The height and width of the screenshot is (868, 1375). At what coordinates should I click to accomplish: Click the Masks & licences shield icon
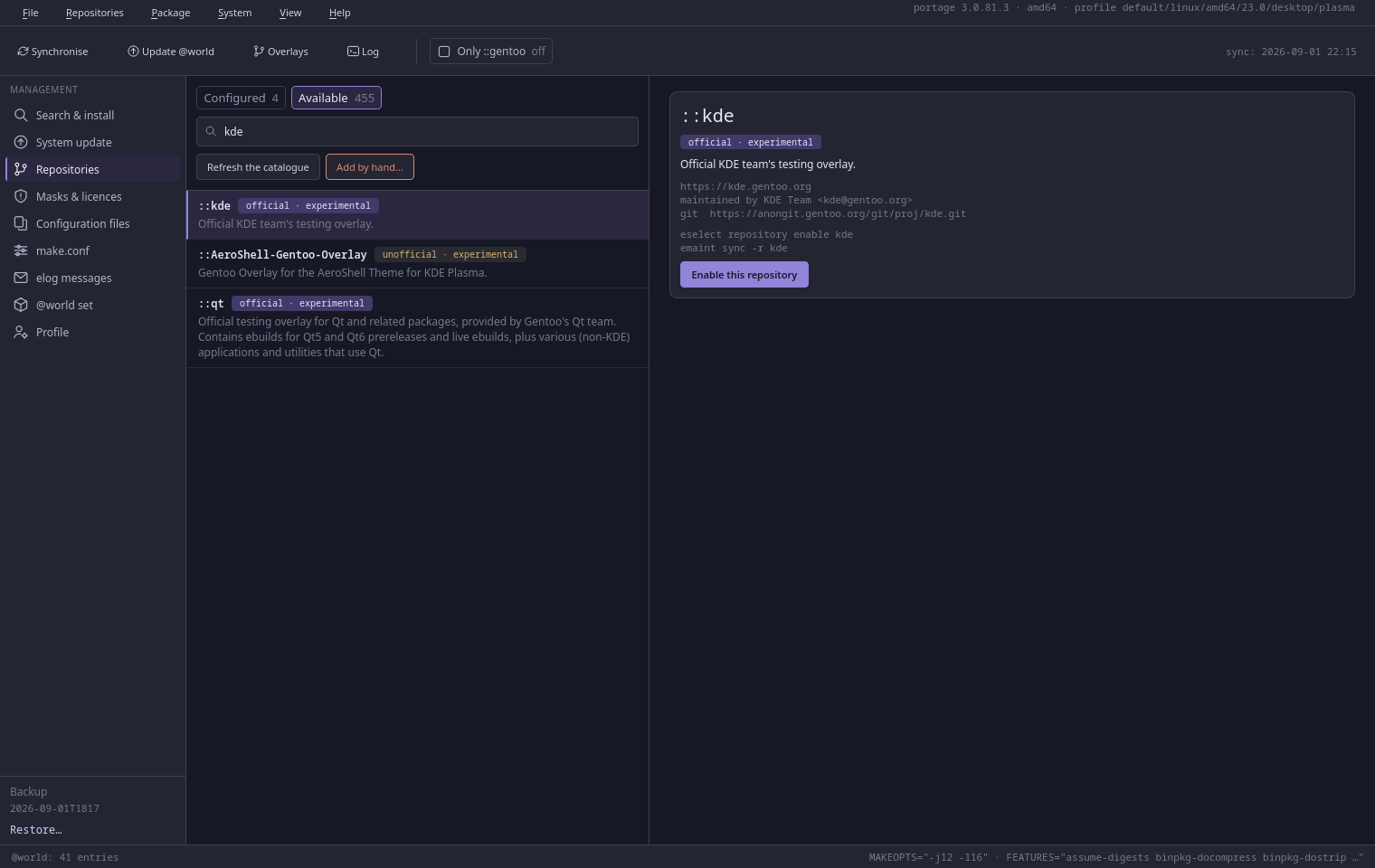point(21,196)
